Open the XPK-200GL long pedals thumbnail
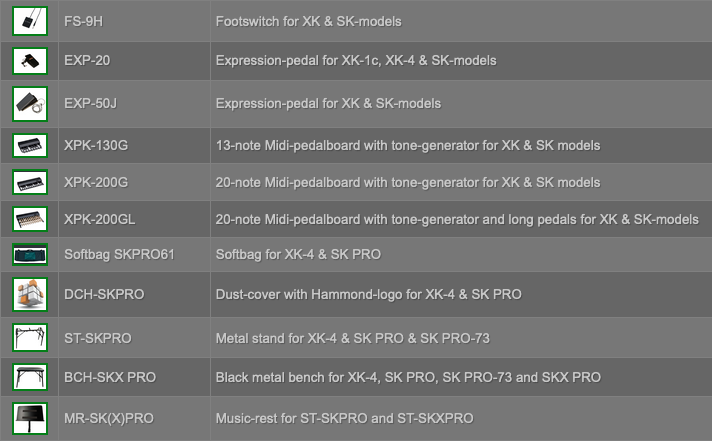The height and width of the screenshot is (441, 712). [30, 219]
